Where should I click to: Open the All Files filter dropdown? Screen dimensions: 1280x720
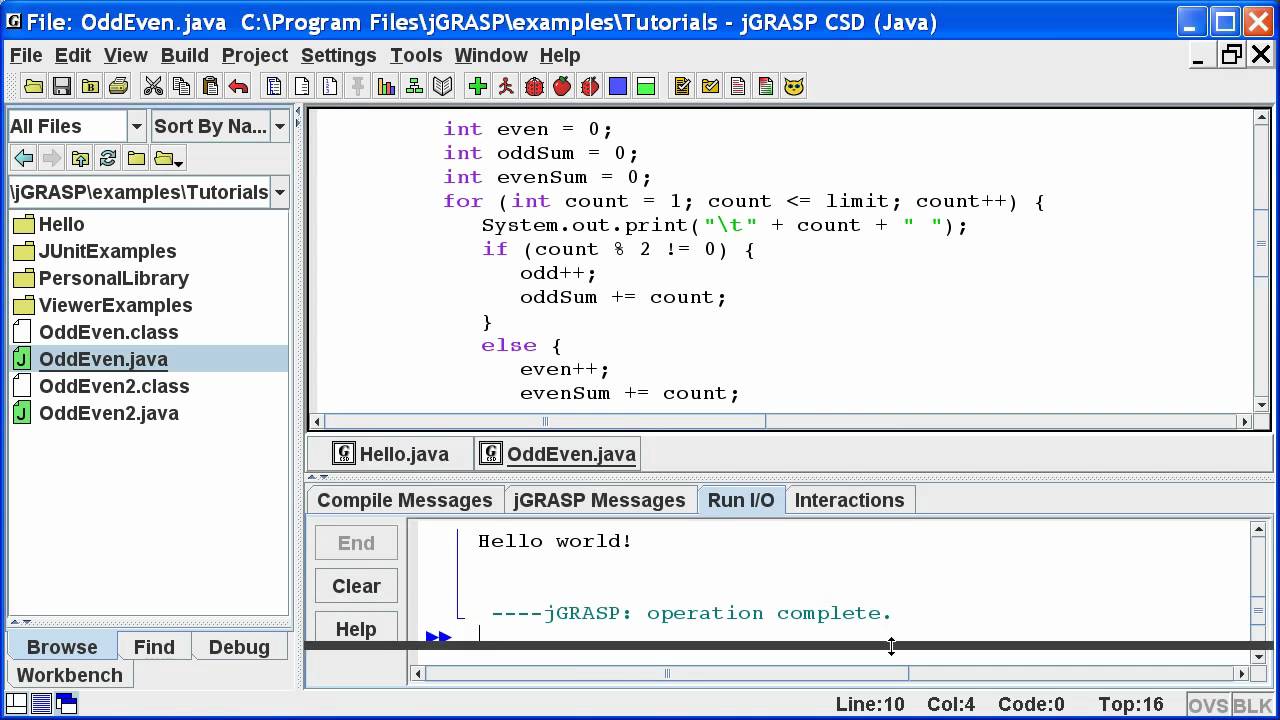(136, 126)
